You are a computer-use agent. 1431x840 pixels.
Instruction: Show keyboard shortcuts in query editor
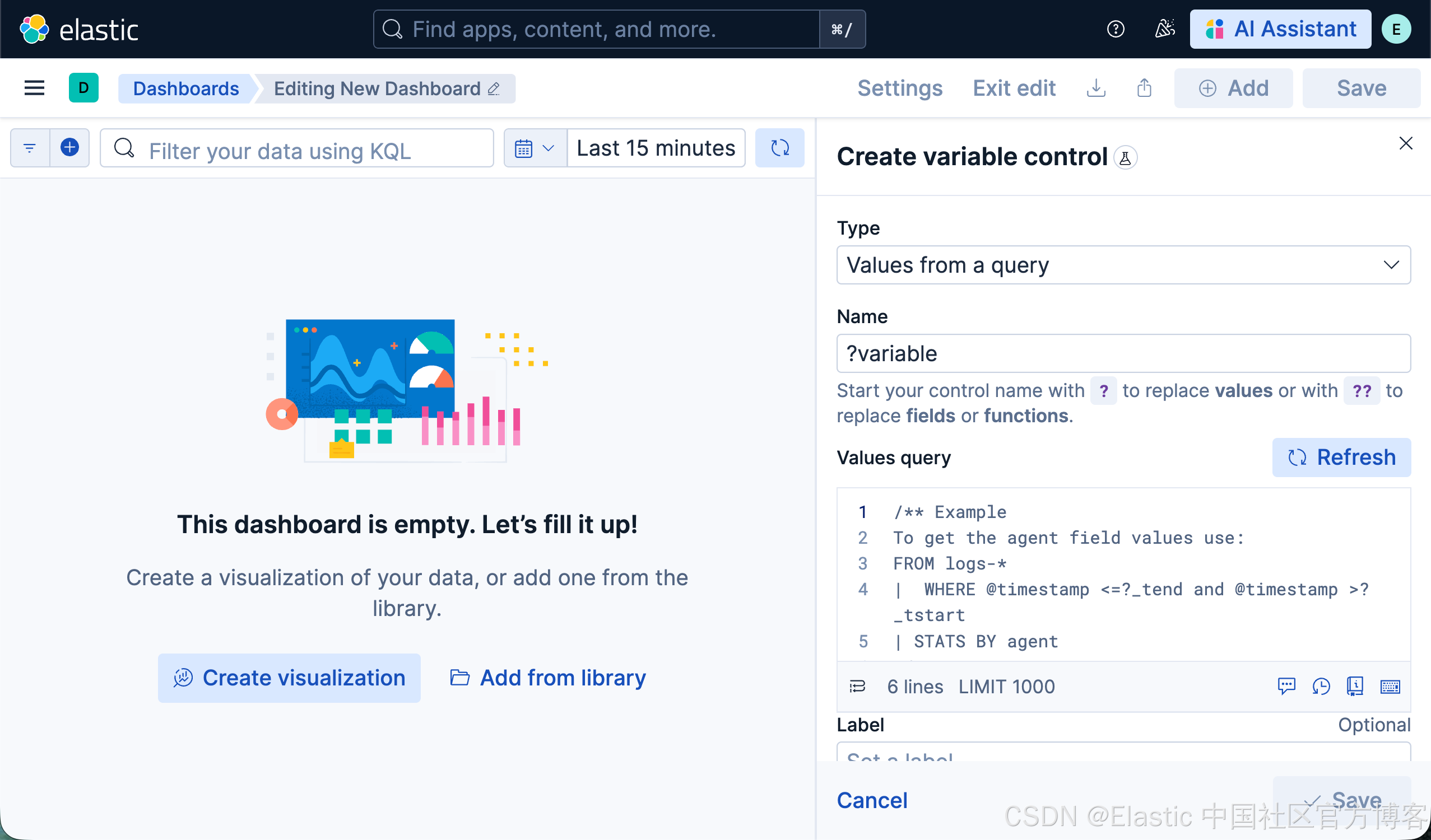point(1390,686)
